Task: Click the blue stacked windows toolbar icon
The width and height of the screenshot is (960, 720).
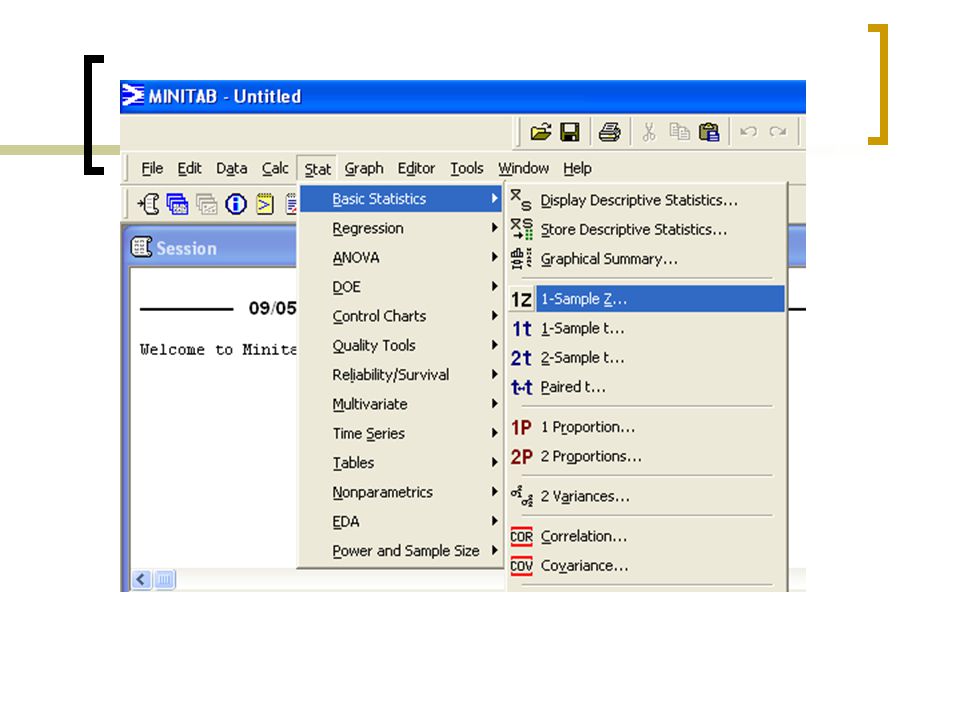Action: click(x=178, y=204)
